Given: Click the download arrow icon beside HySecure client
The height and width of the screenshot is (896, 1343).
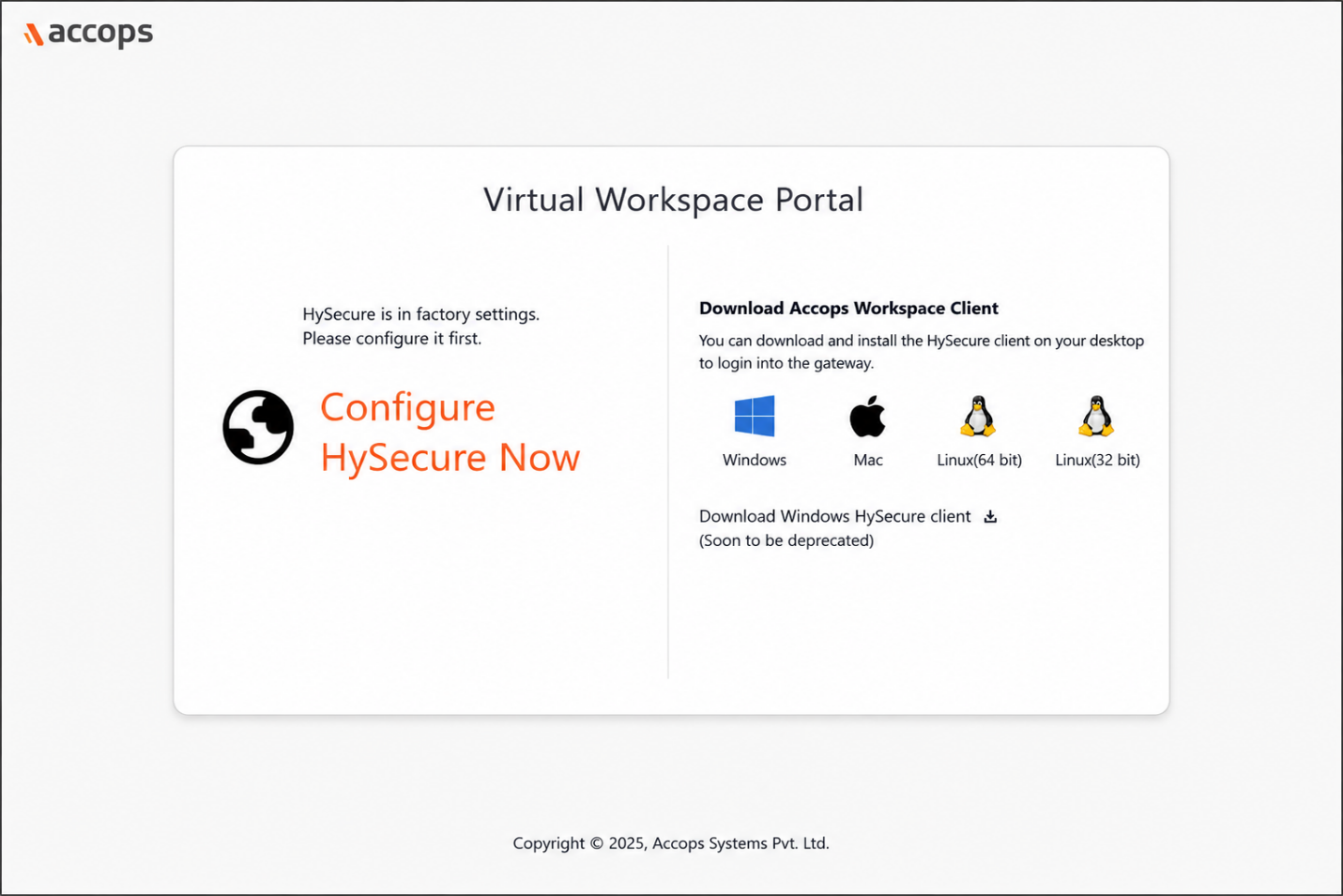Looking at the screenshot, I should point(990,516).
